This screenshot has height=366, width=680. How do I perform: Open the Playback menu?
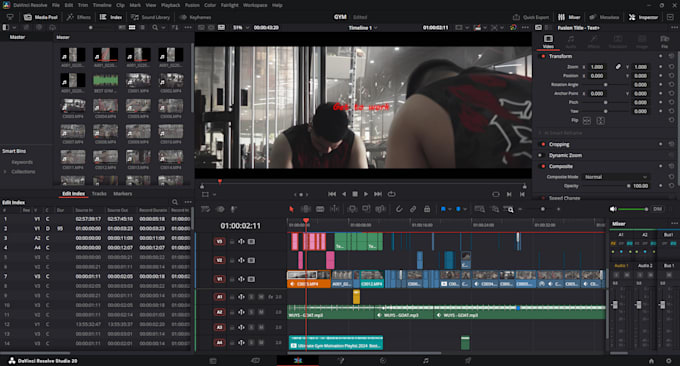pyautogui.click(x=170, y=5)
